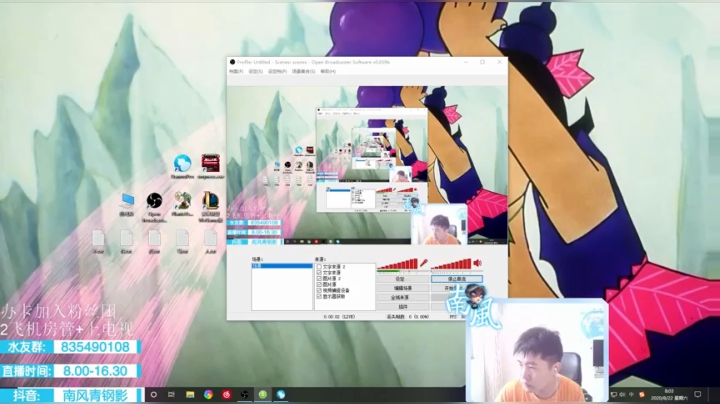Uncheck the 文字来源 source checkbox

(319, 273)
